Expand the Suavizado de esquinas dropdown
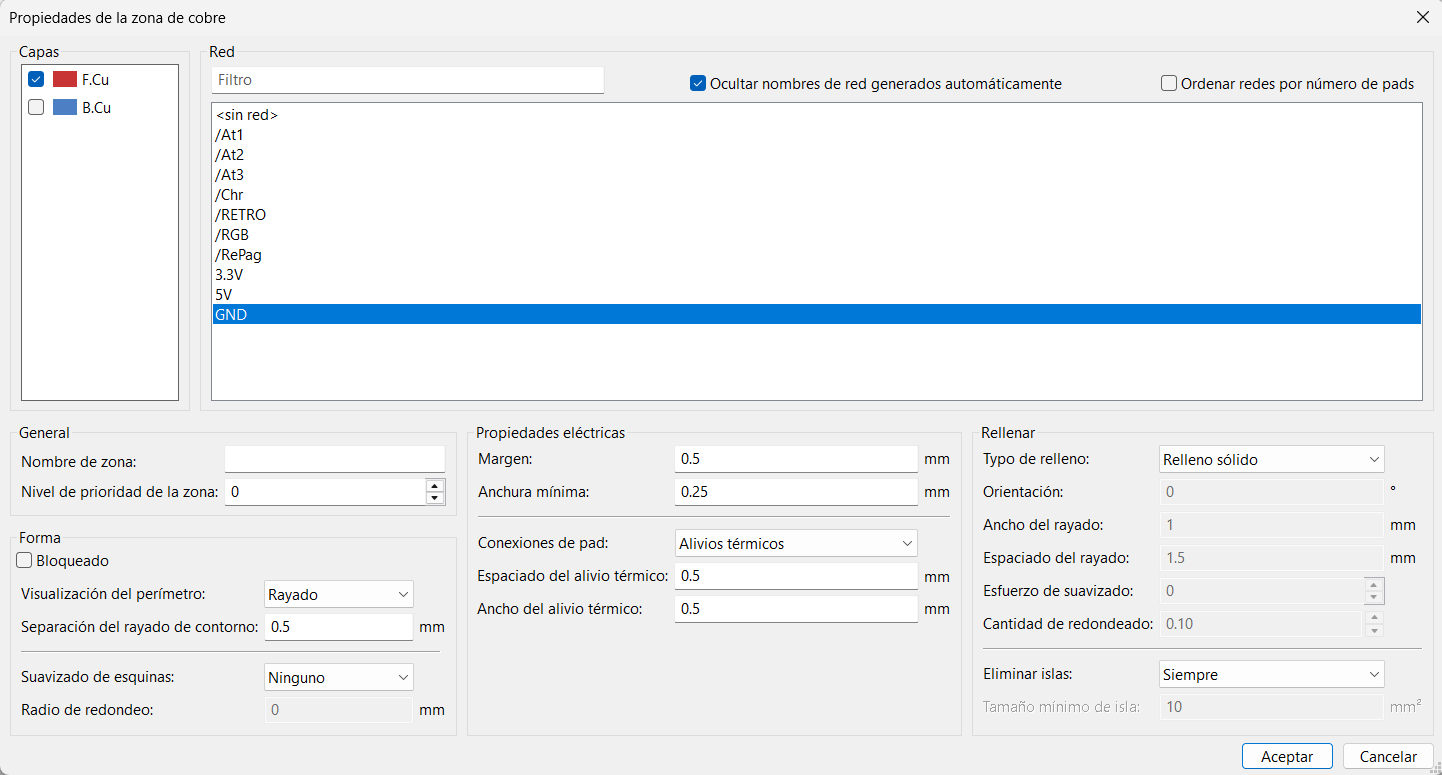Screen dimensions: 1442x775 [338, 677]
